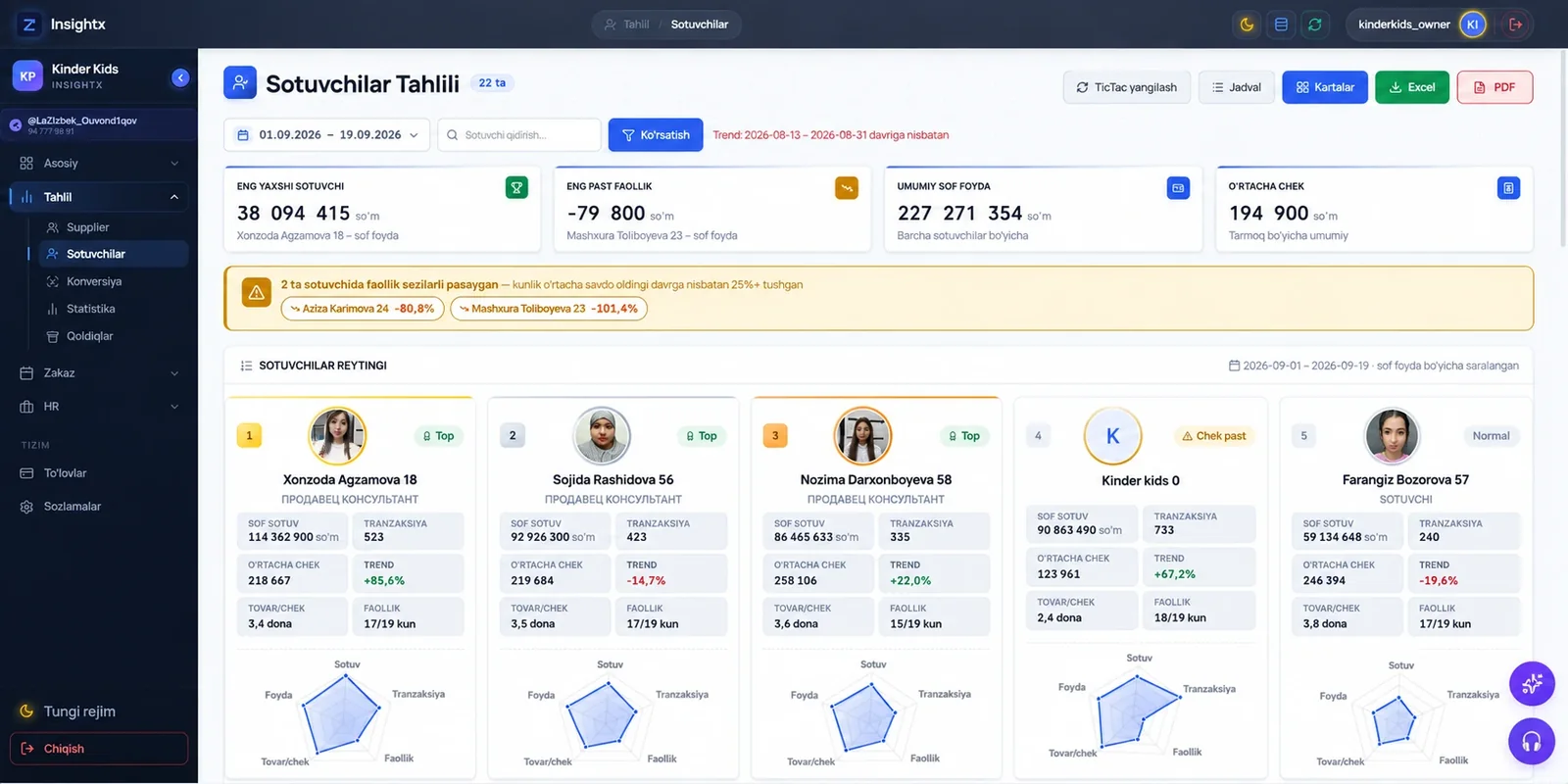Click the Kinder Kids KP logo

[x=27, y=75]
